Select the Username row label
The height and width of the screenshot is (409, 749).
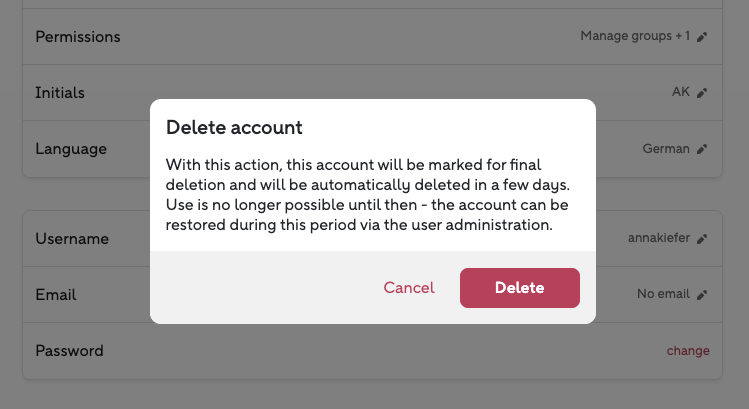coord(72,239)
